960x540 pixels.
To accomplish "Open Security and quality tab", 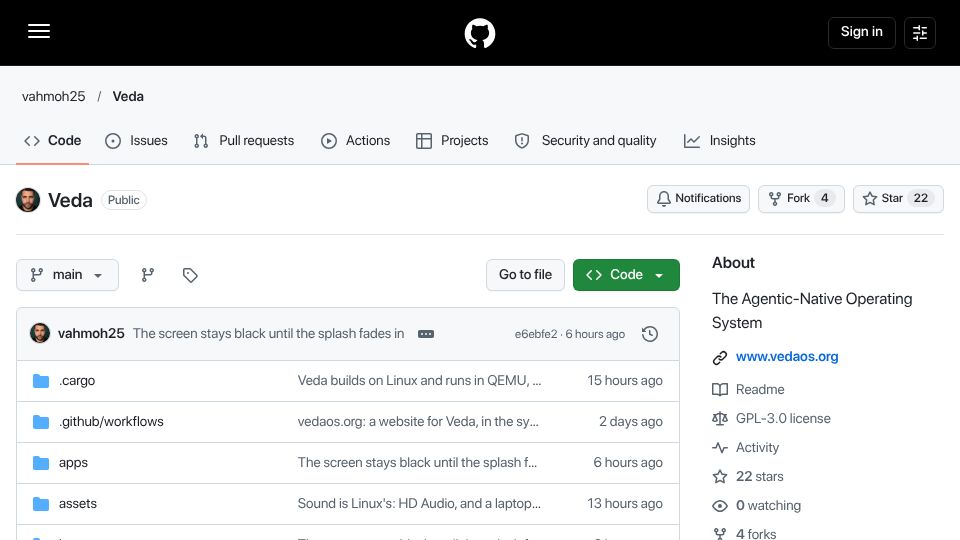I will [585, 141].
